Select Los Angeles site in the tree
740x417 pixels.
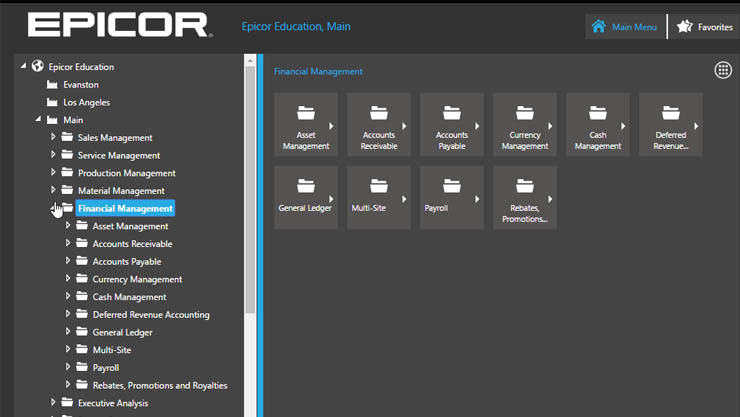point(86,102)
